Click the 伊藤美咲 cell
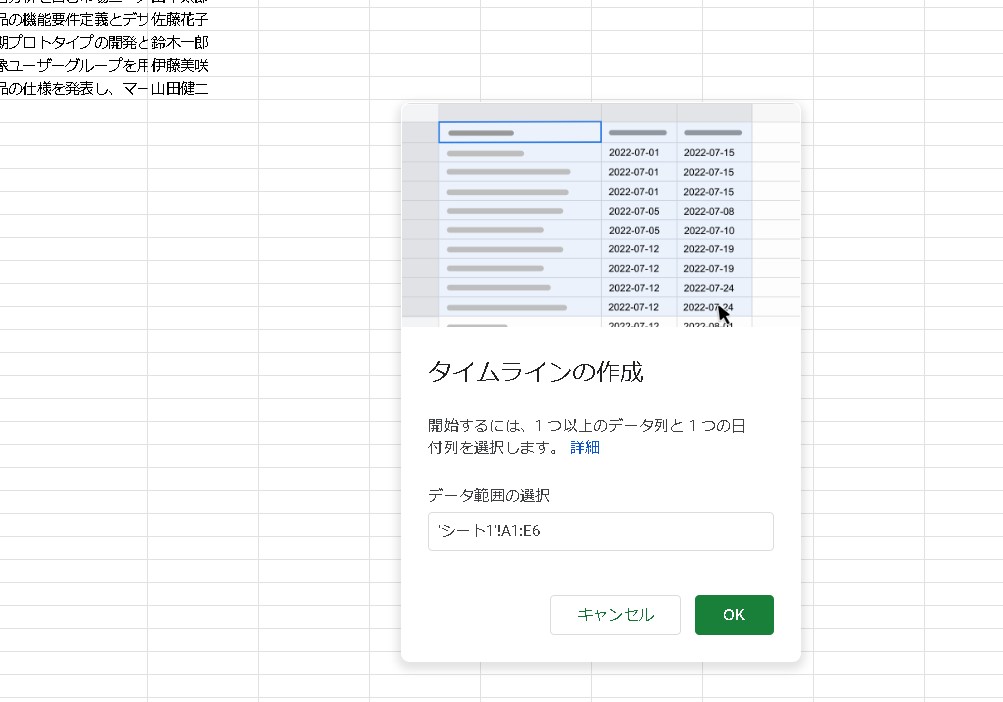 coord(180,65)
